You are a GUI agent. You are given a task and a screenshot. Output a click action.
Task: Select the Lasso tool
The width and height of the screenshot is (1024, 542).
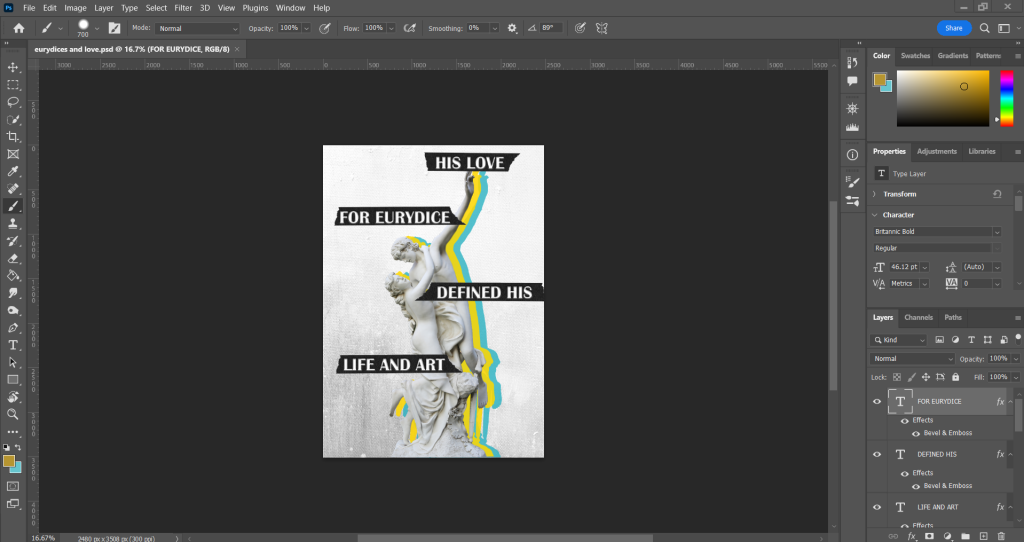(13, 102)
